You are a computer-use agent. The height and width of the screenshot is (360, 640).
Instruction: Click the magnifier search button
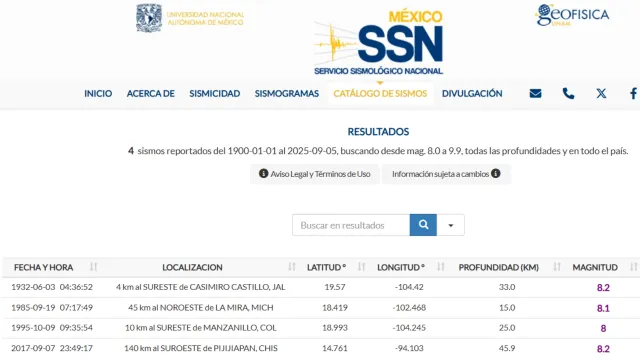click(423, 225)
